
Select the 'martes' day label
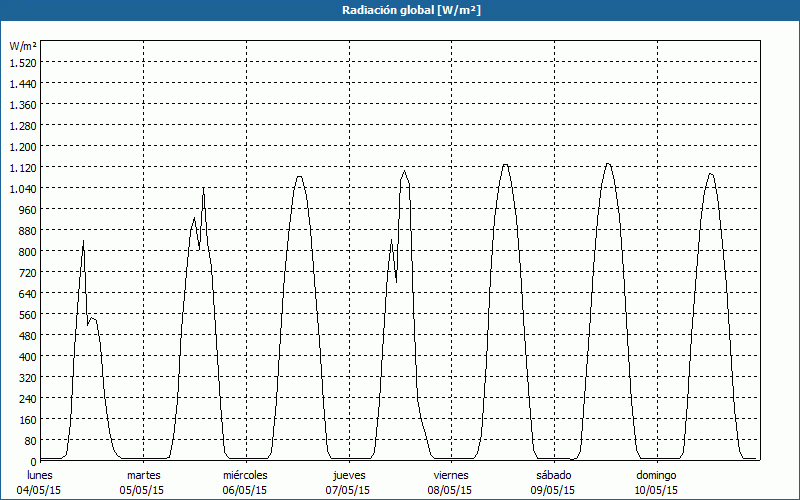coord(144,475)
